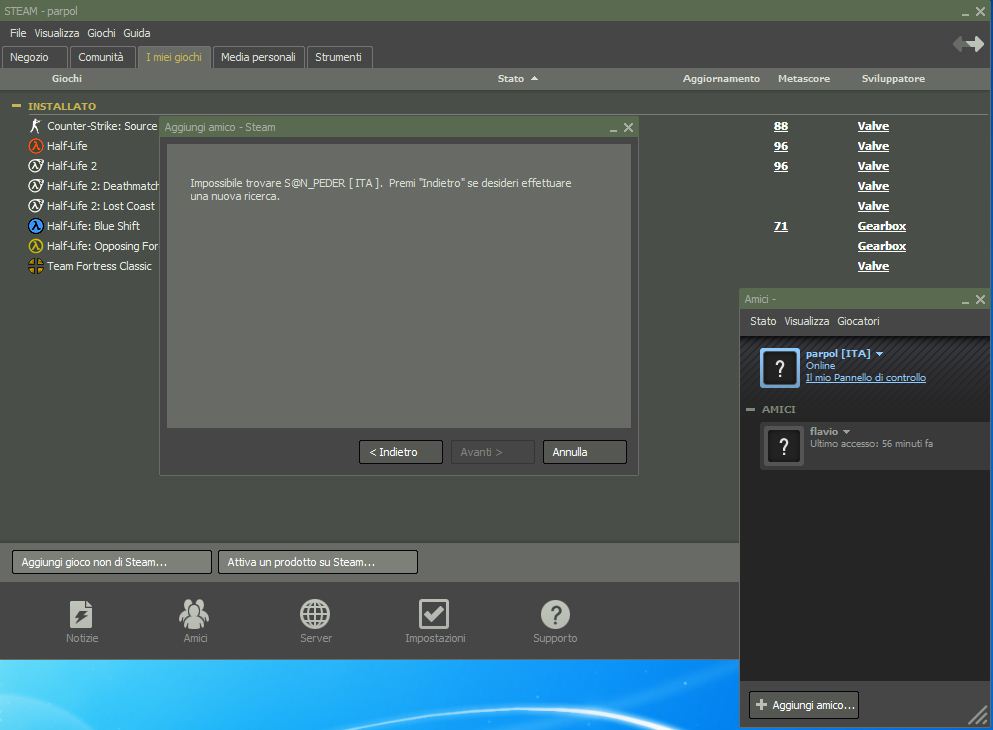Click the Team Fortress Classic icon
Viewport: 993px width, 730px height.
(x=35, y=266)
